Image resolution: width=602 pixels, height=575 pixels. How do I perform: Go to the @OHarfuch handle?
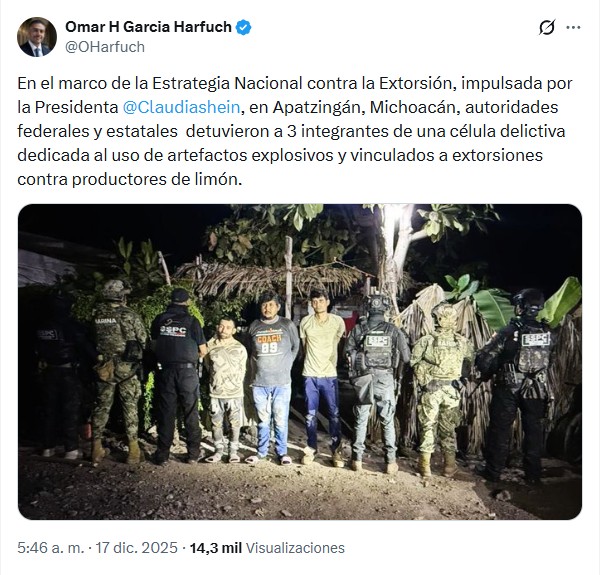coord(105,47)
